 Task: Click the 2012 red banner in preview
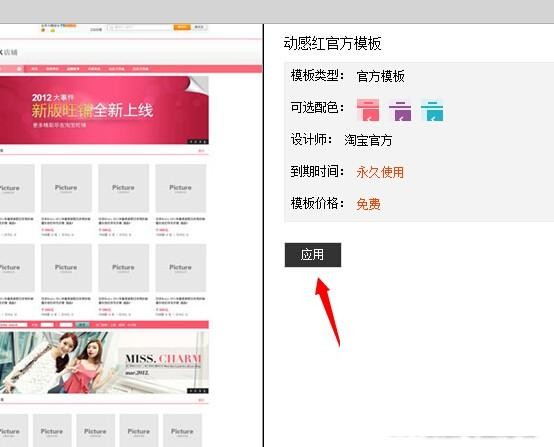point(104,110)
